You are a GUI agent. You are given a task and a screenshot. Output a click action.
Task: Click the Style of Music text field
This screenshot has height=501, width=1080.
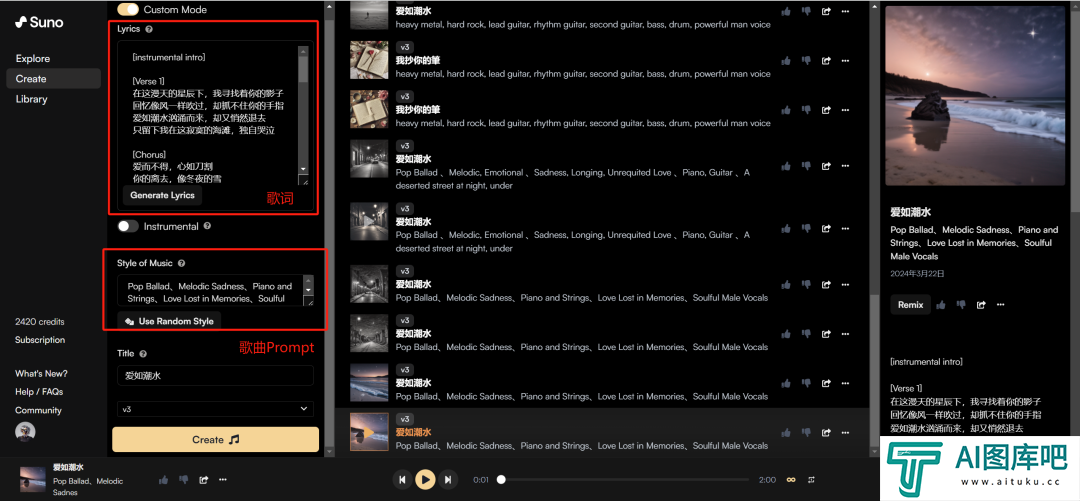tap(210, 292)
